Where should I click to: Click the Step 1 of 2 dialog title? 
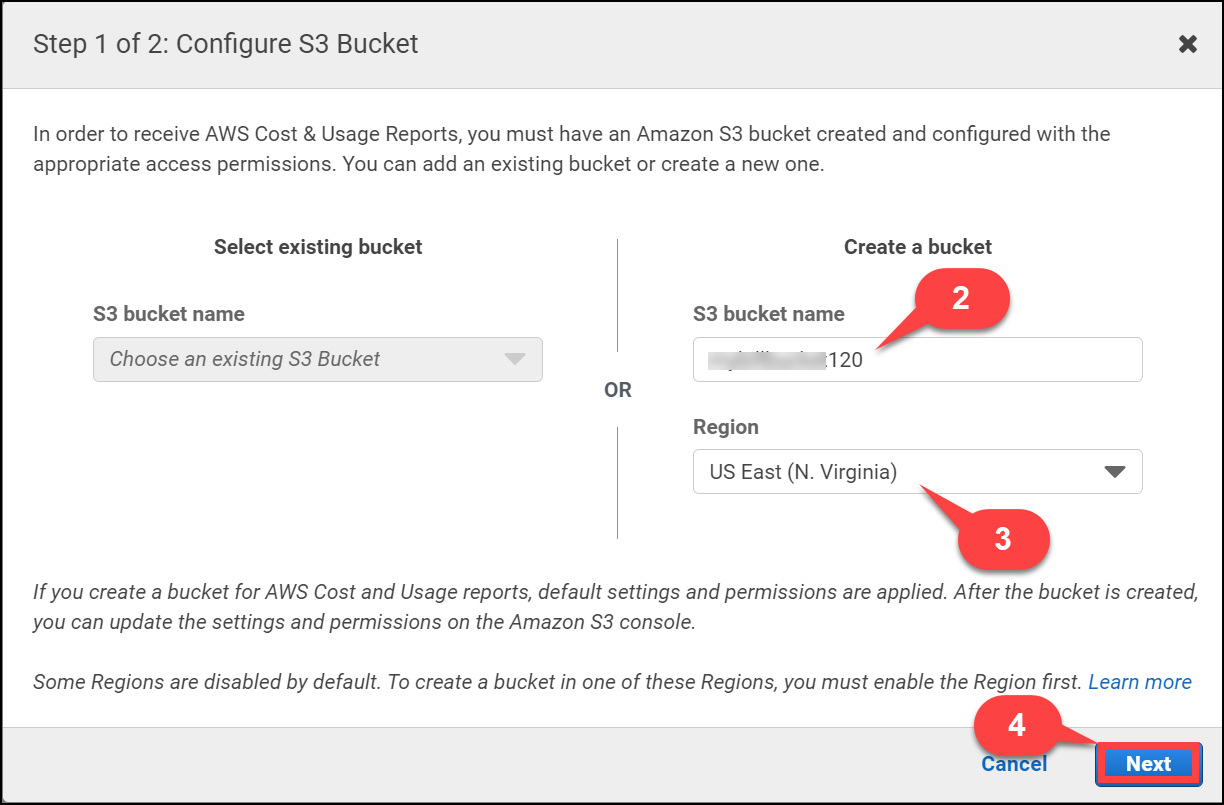click(x=226, y=44)
